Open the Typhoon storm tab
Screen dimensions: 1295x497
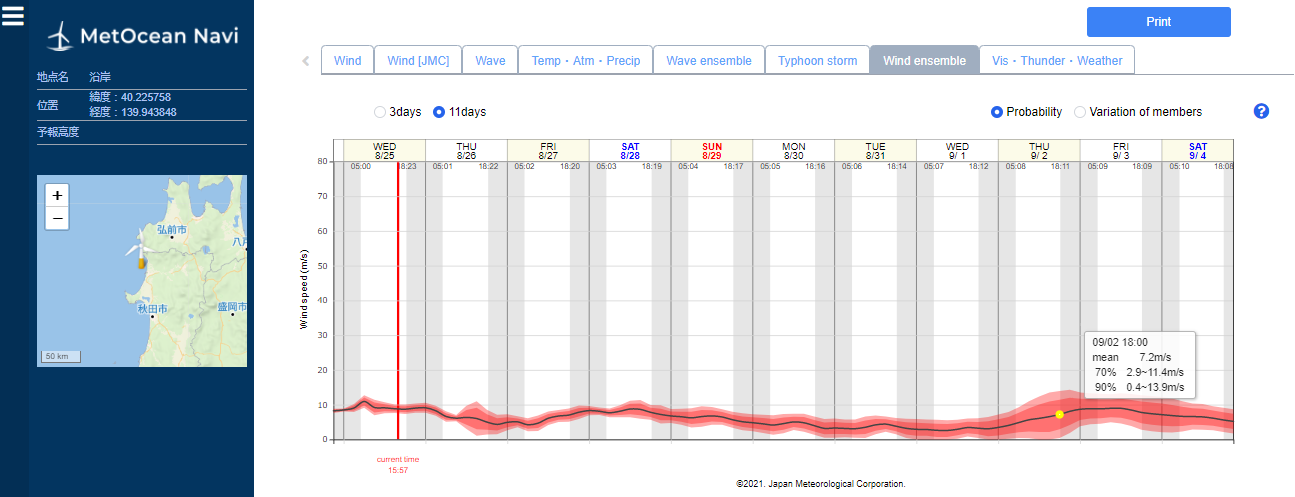(x=817, y=60)
